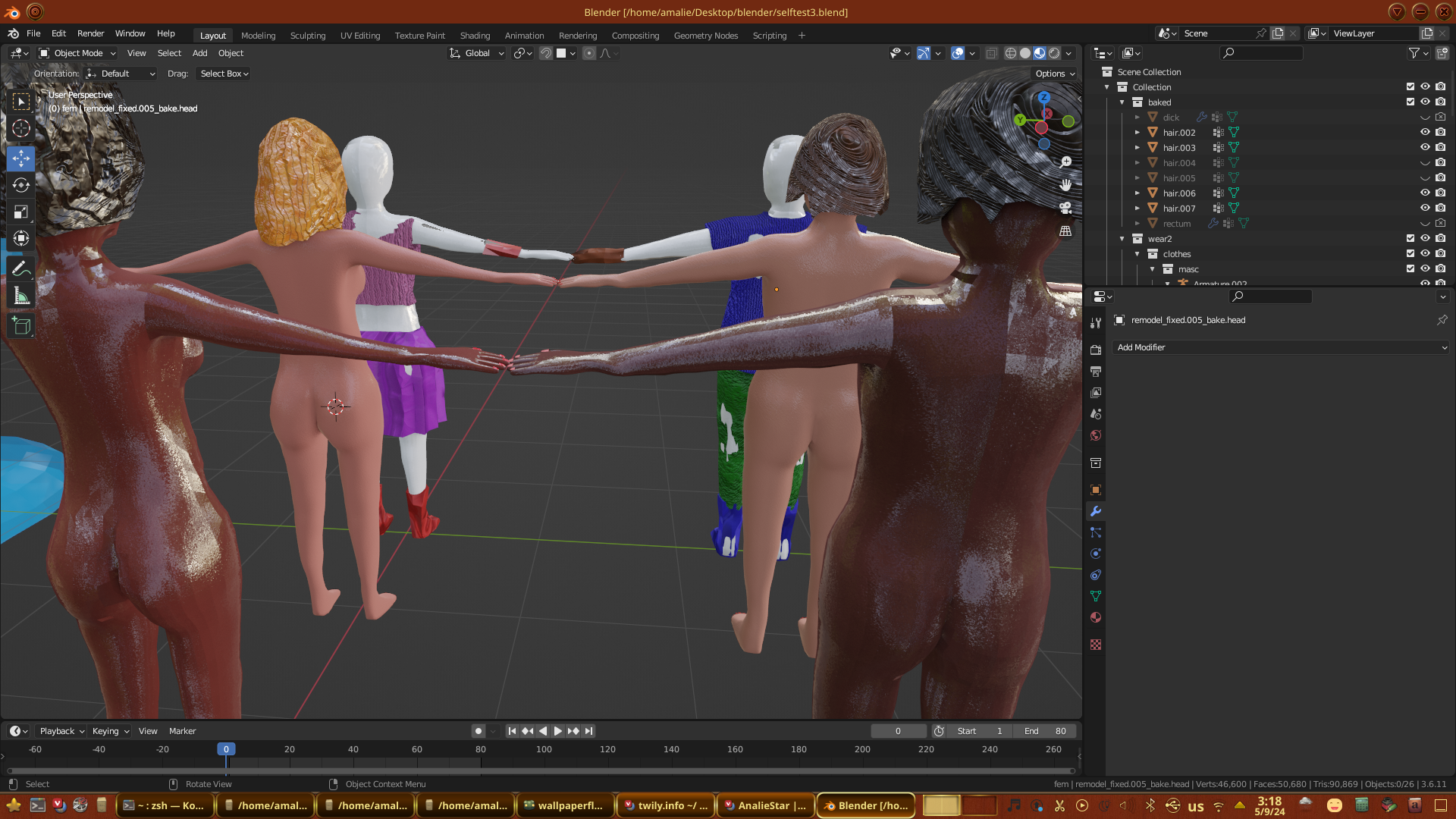Switch to the Sculpting workspace tab
Image resolution: width=1456 pixels, height=819 pixels.
[307, 36]
